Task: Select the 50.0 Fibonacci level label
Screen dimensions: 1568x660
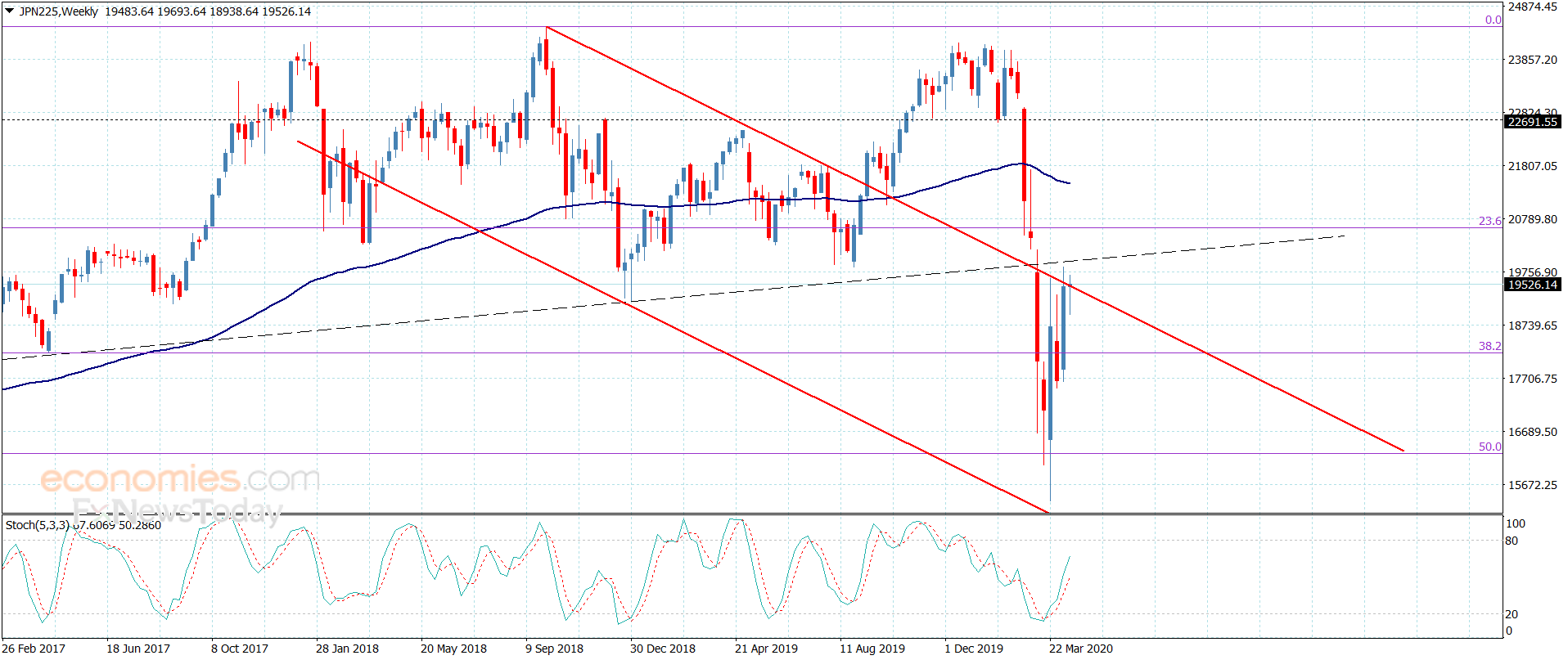Action: pyautogui.click(x=1490, y=447)
